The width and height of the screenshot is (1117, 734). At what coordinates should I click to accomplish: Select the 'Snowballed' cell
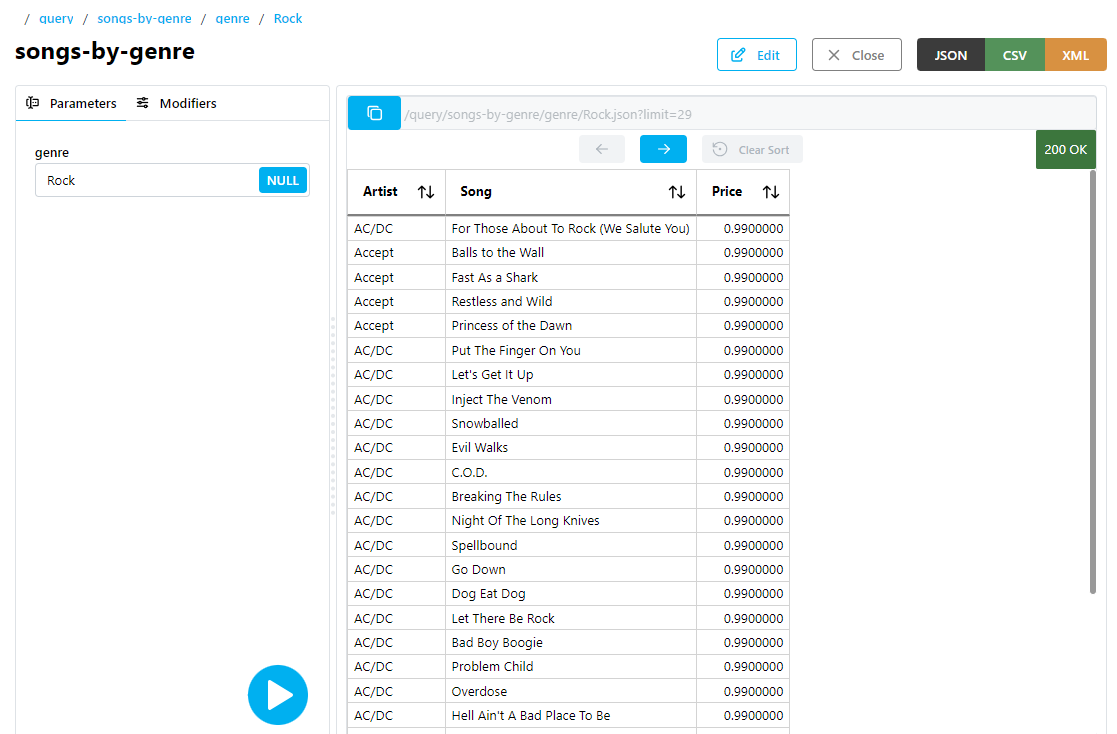pyautogui.click(x=571, y=423)
